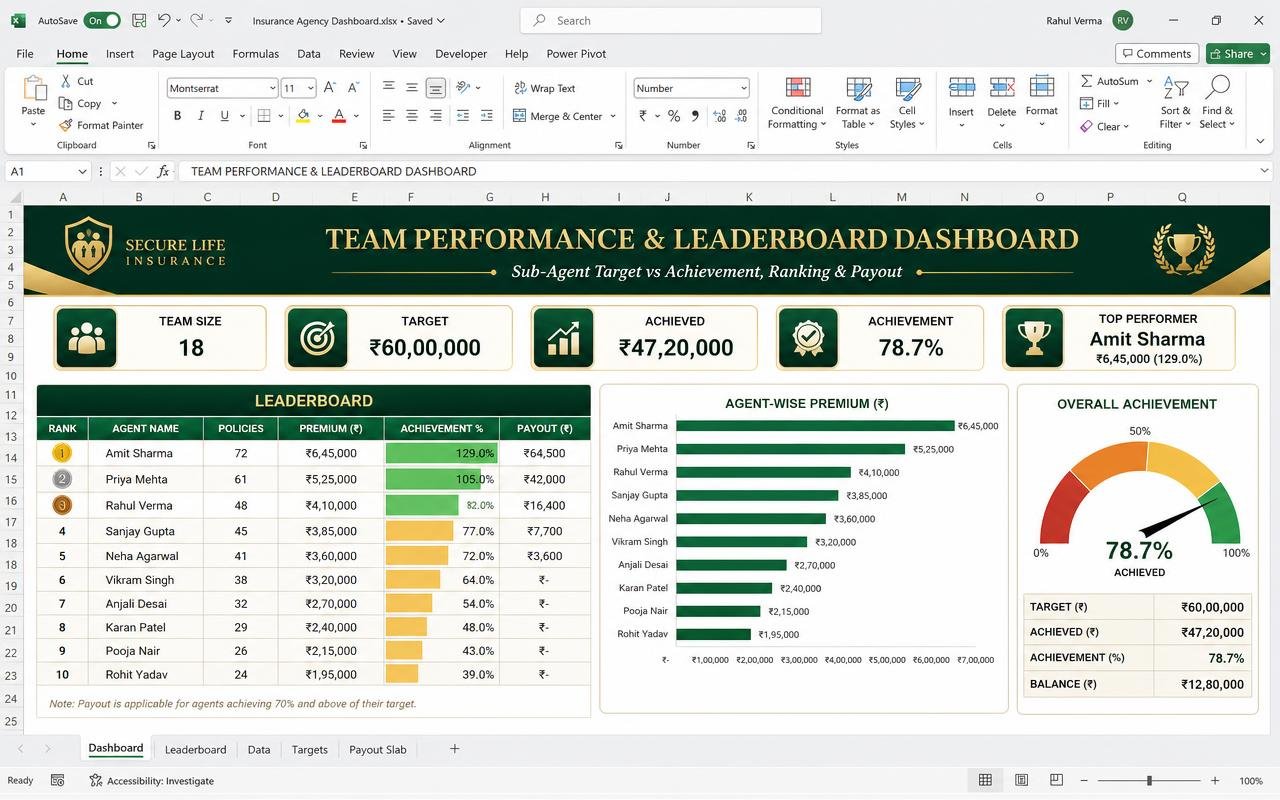1280x800 pixels.
Task: Expand the Font Color dropdown arrow
Action: [x=356, y=116]
